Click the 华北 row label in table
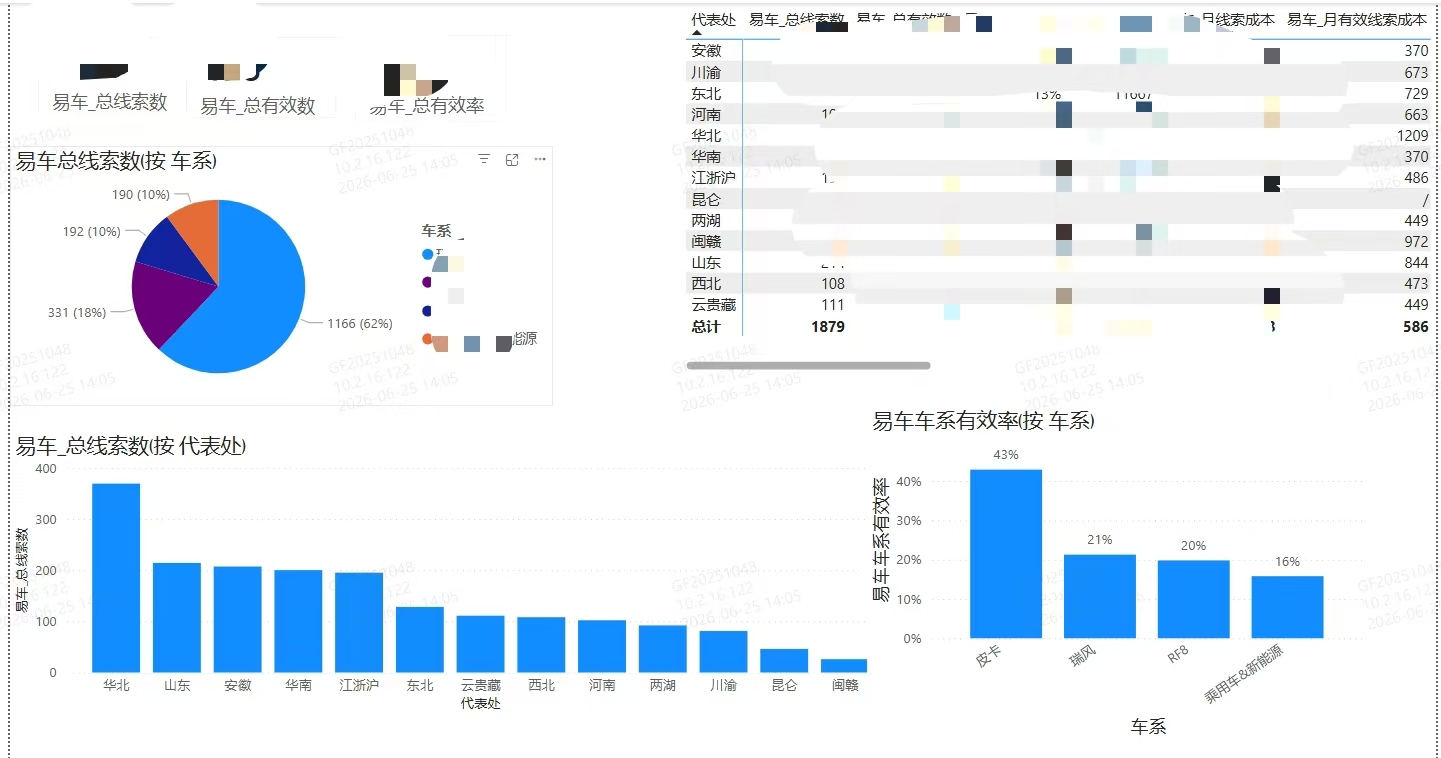 pyautogui.click(x=706, y=136)
